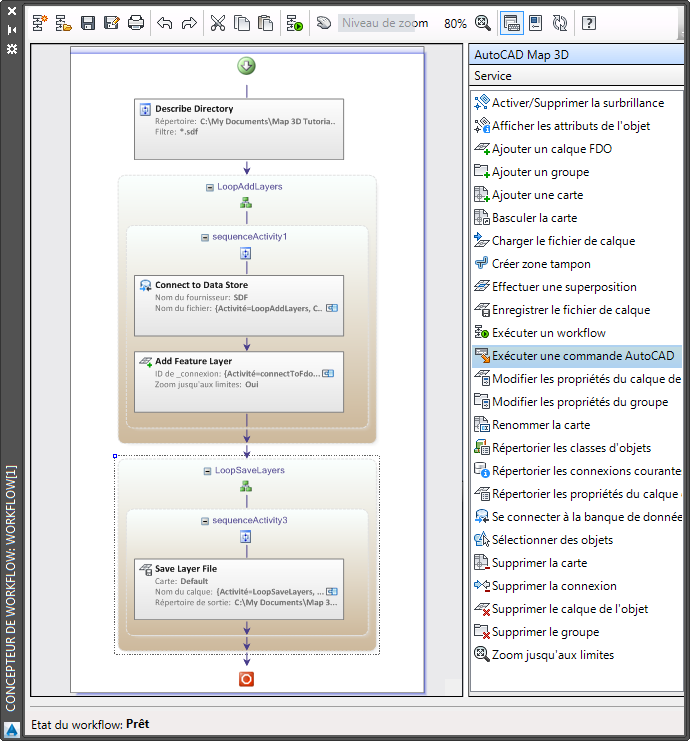Select Exécuter une commande AutoCAD
The width and height of the screenshot is (690, 741).
pyautogui.click(x=577, y=356)
